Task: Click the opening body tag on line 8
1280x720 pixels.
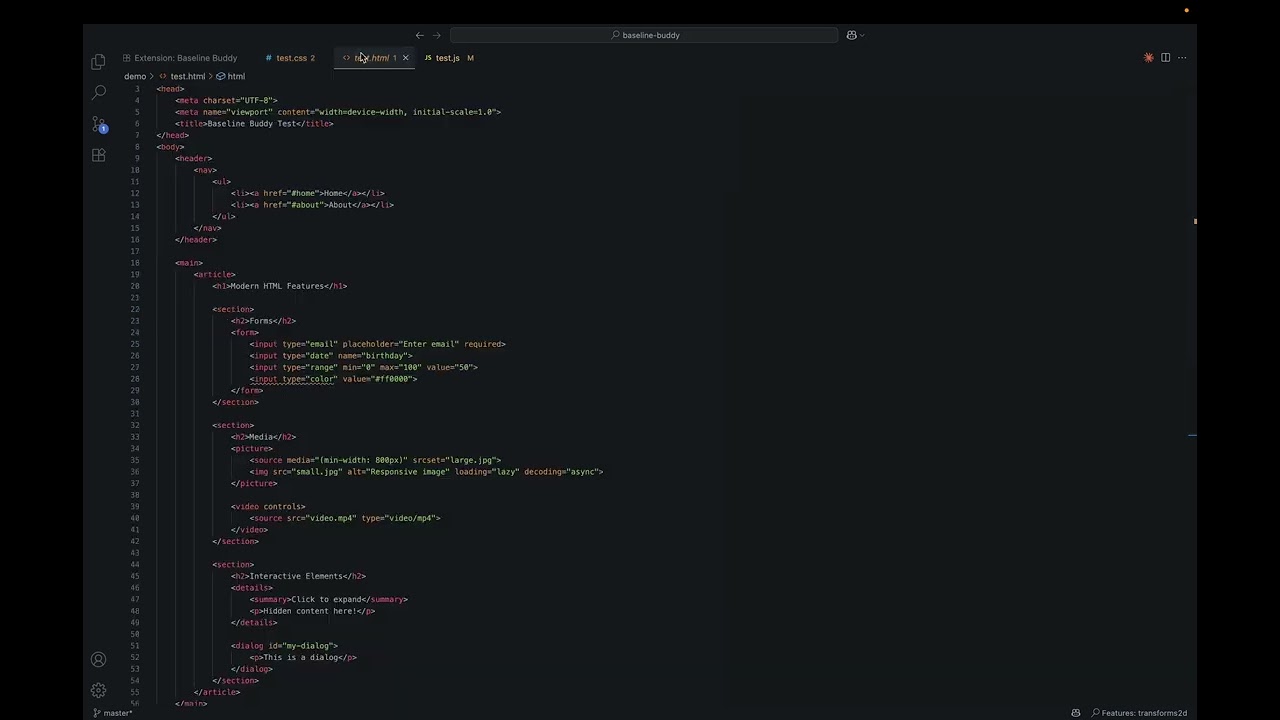Action: (x=170, y=147)
